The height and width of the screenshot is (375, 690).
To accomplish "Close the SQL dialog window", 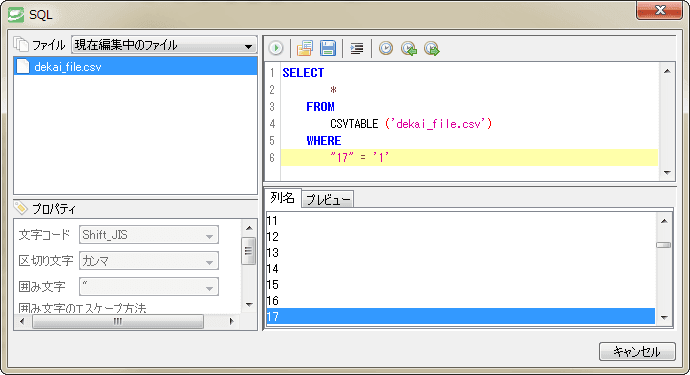I will (659, 11).
